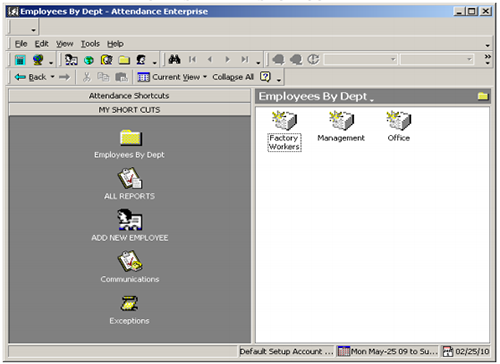The image size is (500, 364).
Task: Open the second empty toolbar combo box
Action: click(x=437, y=60)
